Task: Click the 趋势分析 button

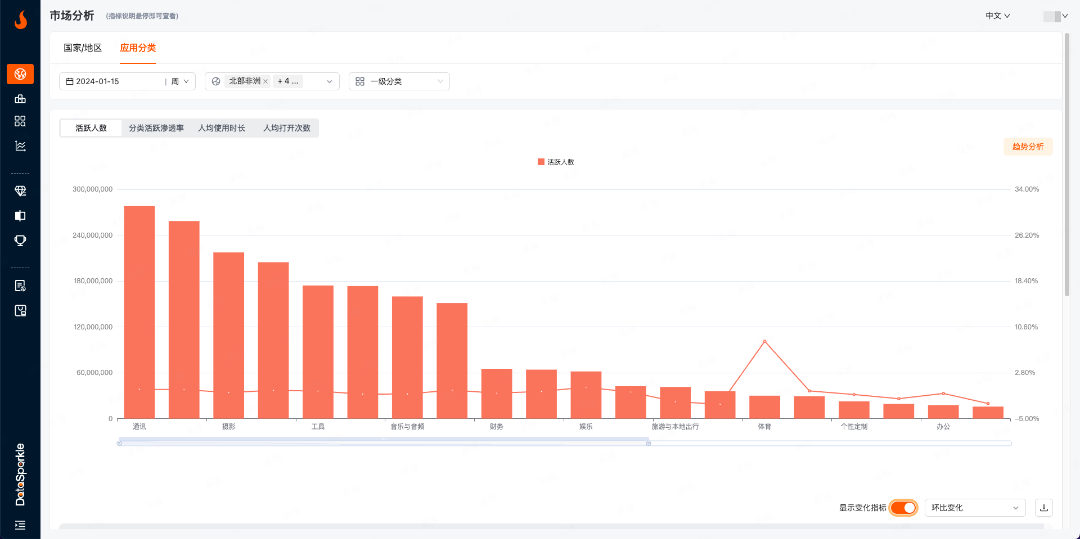Action: [1027, 146]
